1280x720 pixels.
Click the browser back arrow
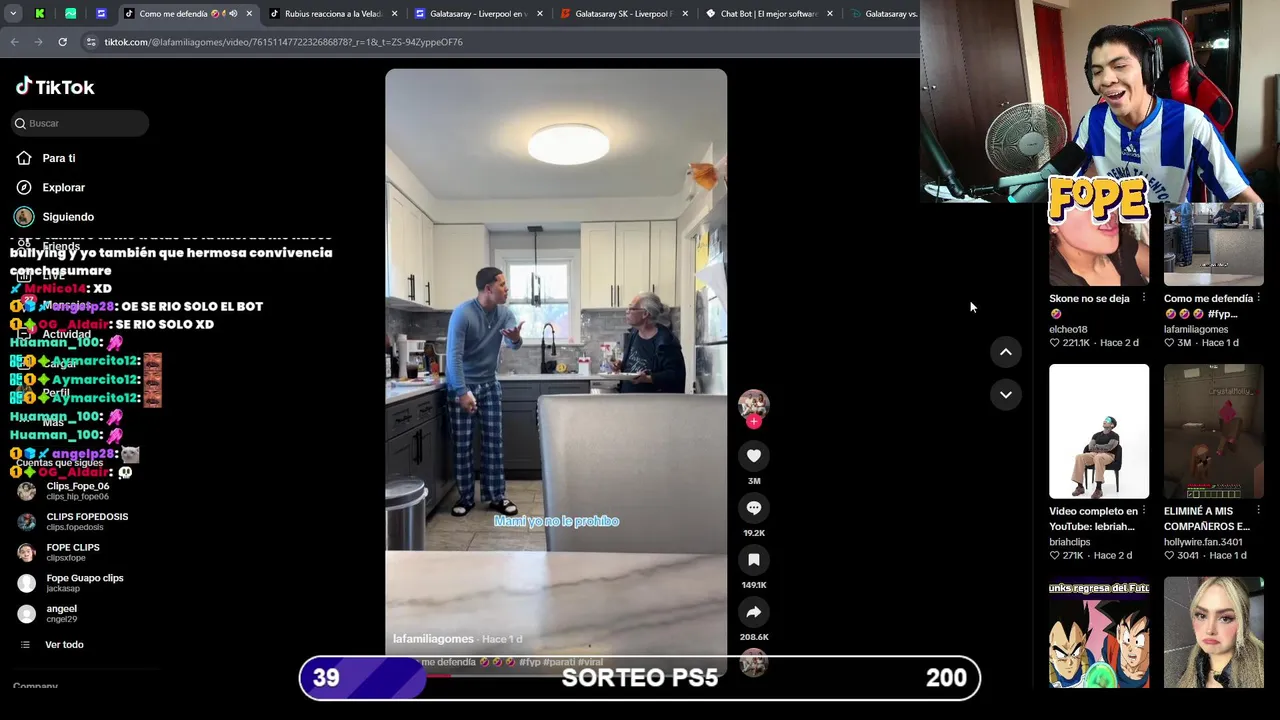click(14, 42)
